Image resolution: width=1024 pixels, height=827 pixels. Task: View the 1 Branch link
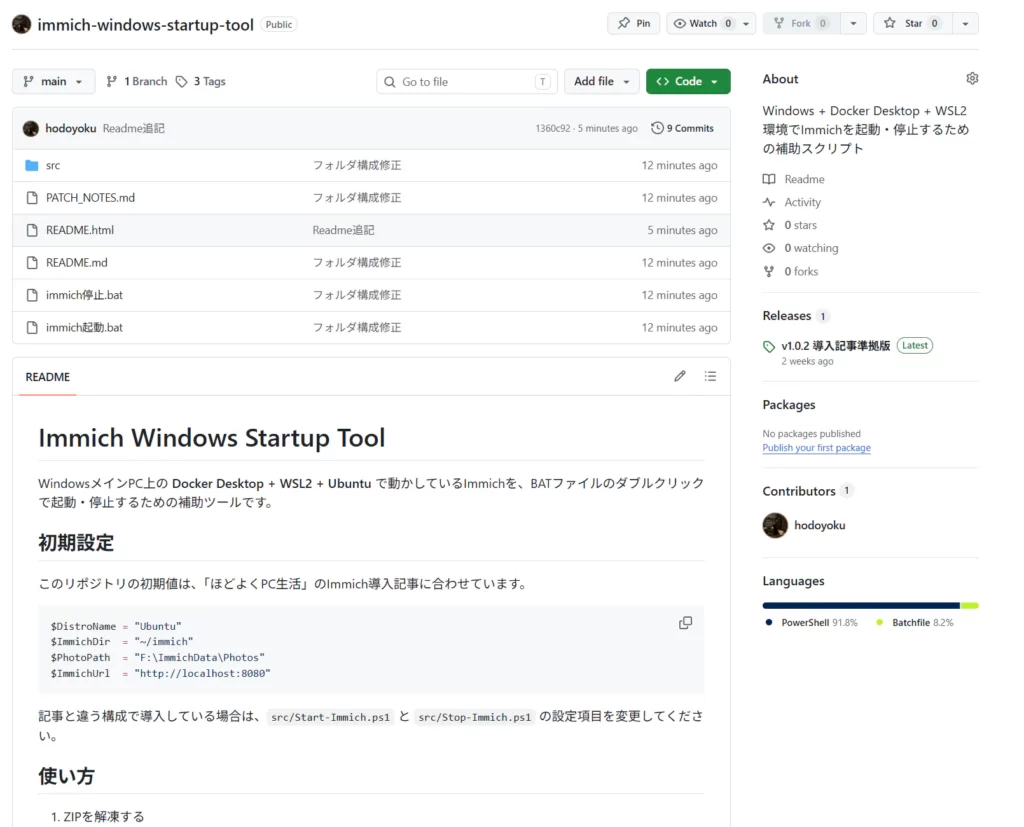click(137, 82)
